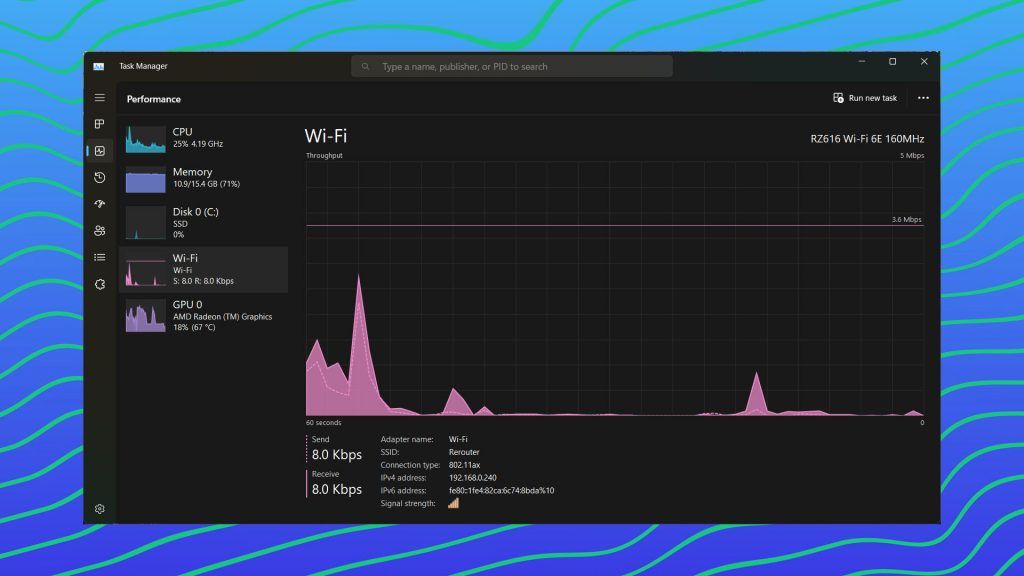Select the GPU 0 performance item
The height and width of the screenshot is (576, 1024).
[204, 315]
